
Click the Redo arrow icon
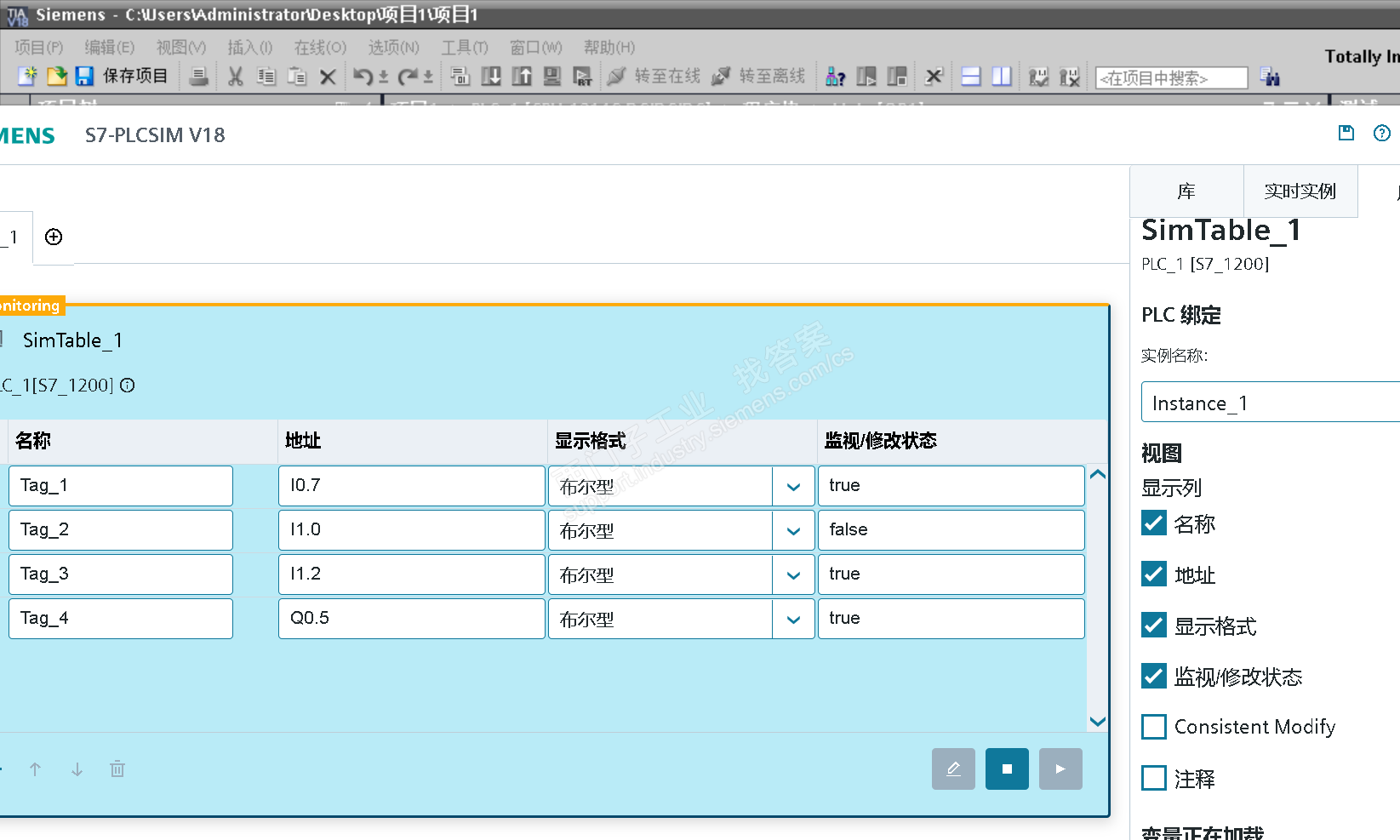(x=408, y=77)
